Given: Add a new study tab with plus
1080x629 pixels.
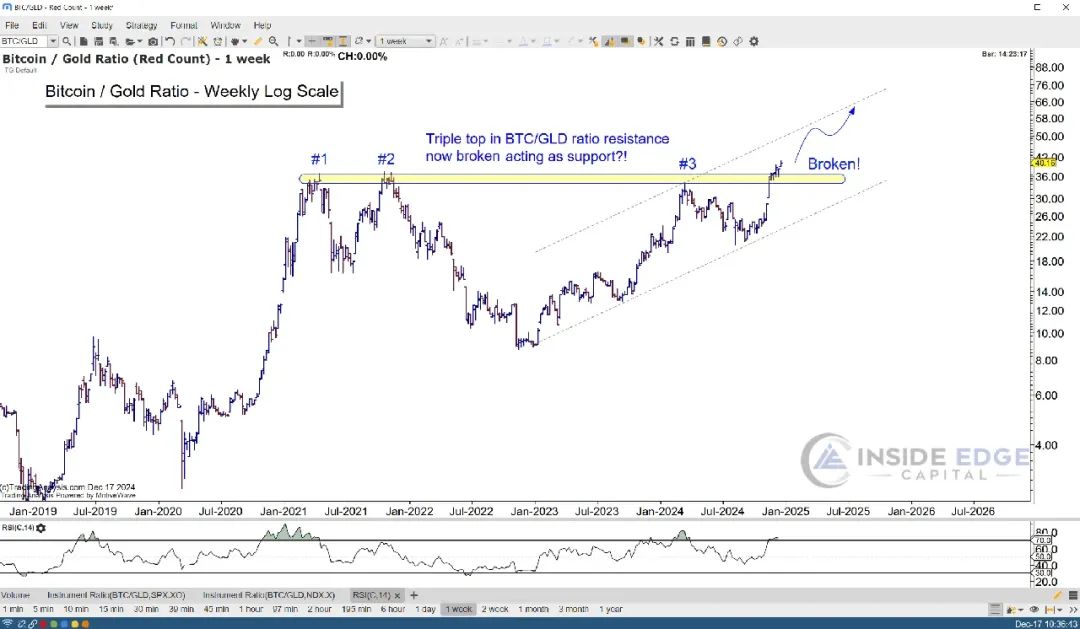Looking at the screenshot, I should click(x=414, y=595).
